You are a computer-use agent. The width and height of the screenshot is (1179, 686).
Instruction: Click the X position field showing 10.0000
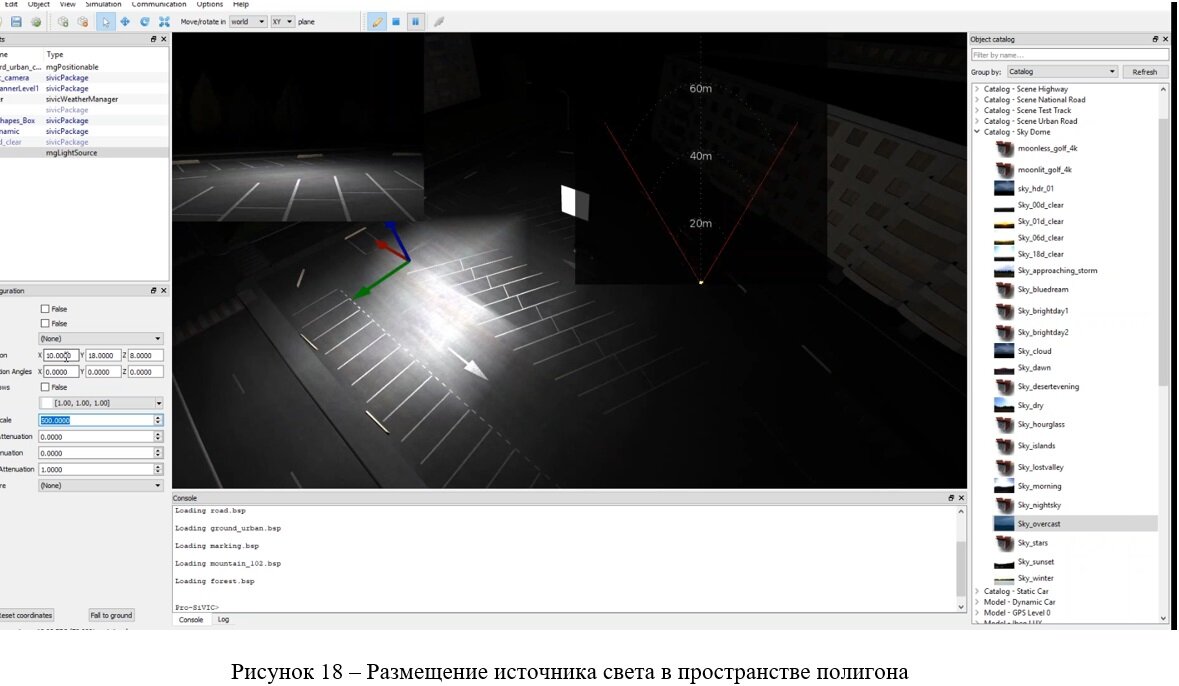pyautogui.click(x=61, y=356)
